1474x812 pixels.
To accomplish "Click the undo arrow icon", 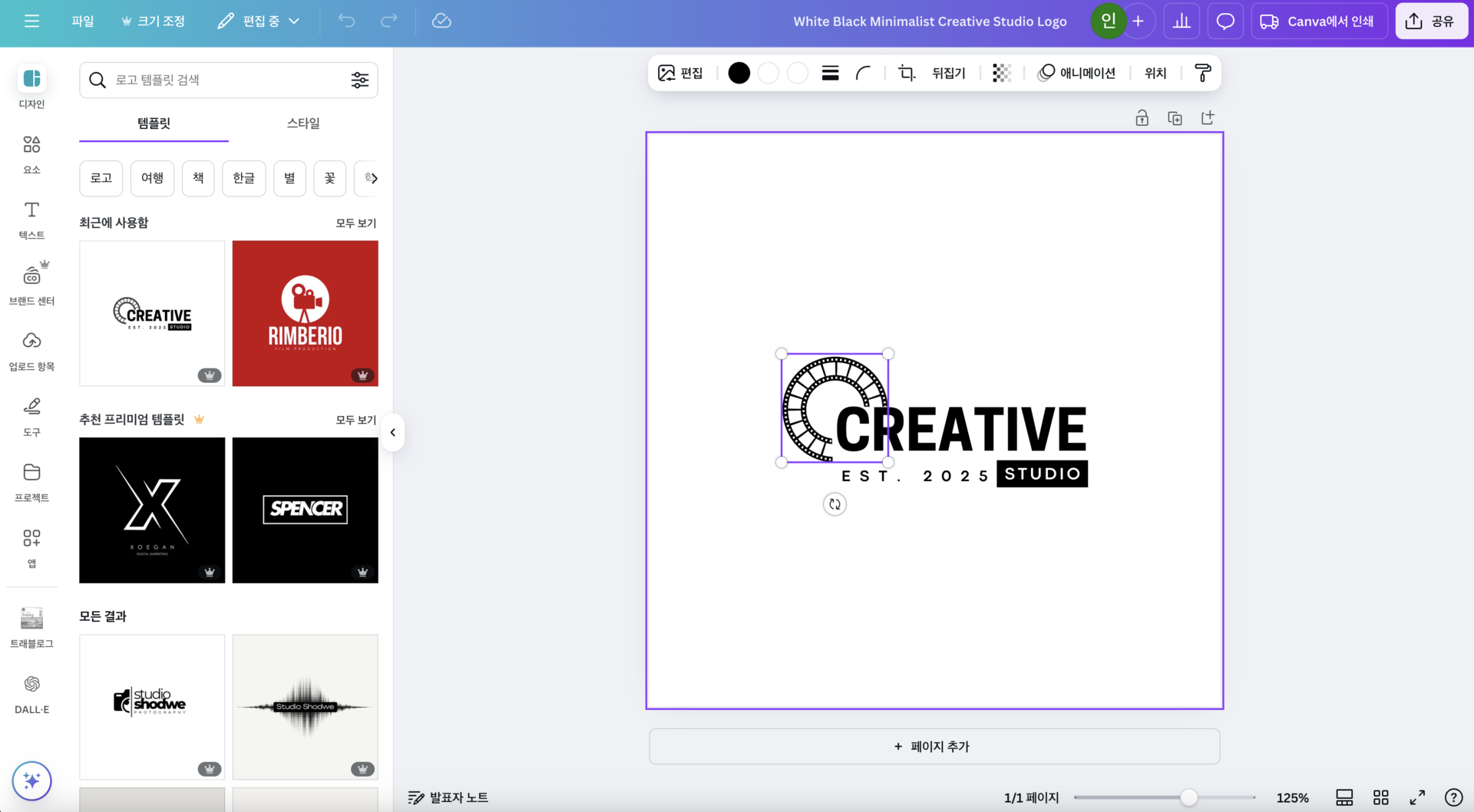I will point(347,21).
